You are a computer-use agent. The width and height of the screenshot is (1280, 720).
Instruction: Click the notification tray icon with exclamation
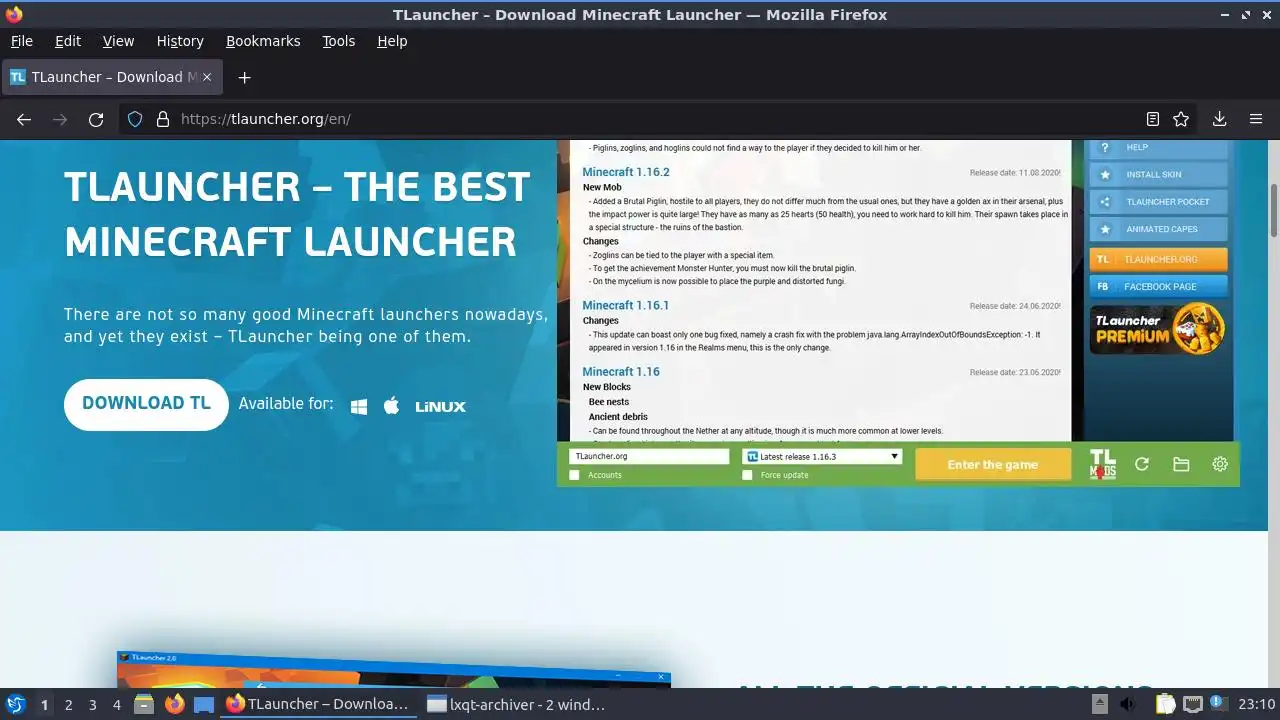click(1218, 704)
